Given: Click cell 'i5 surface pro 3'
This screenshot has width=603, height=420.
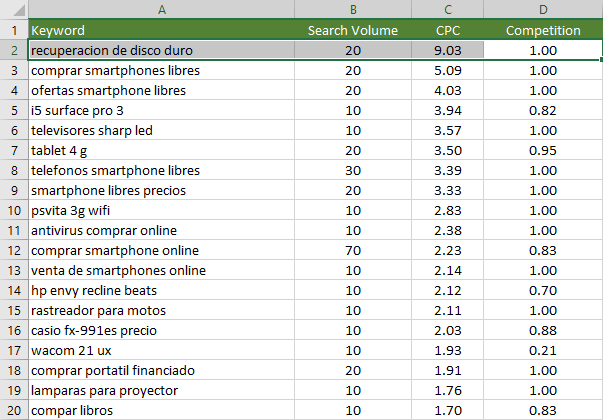Looking at the screenshot, I should (x=162, y=110).
